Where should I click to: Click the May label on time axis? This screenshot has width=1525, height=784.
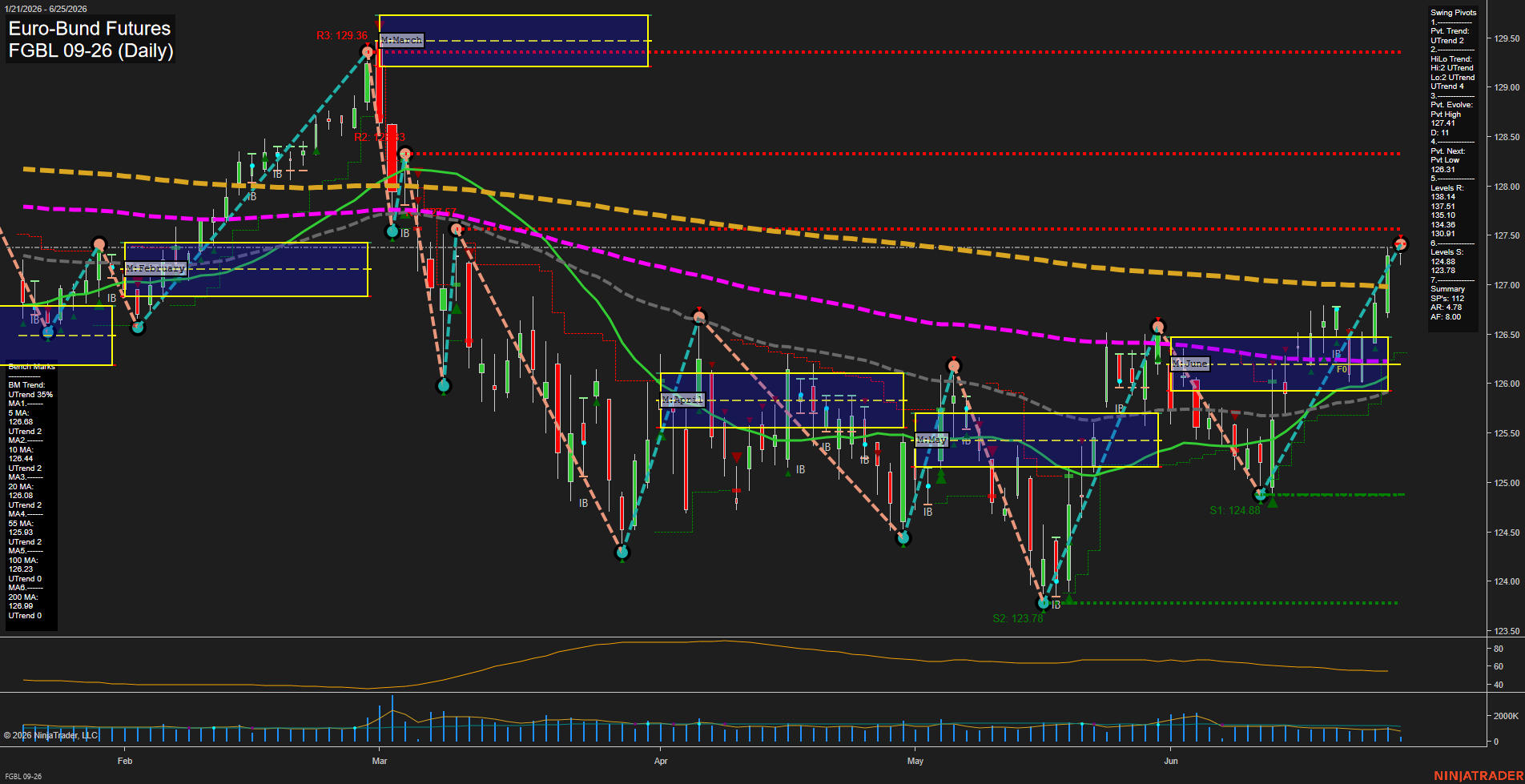point(915,761)
